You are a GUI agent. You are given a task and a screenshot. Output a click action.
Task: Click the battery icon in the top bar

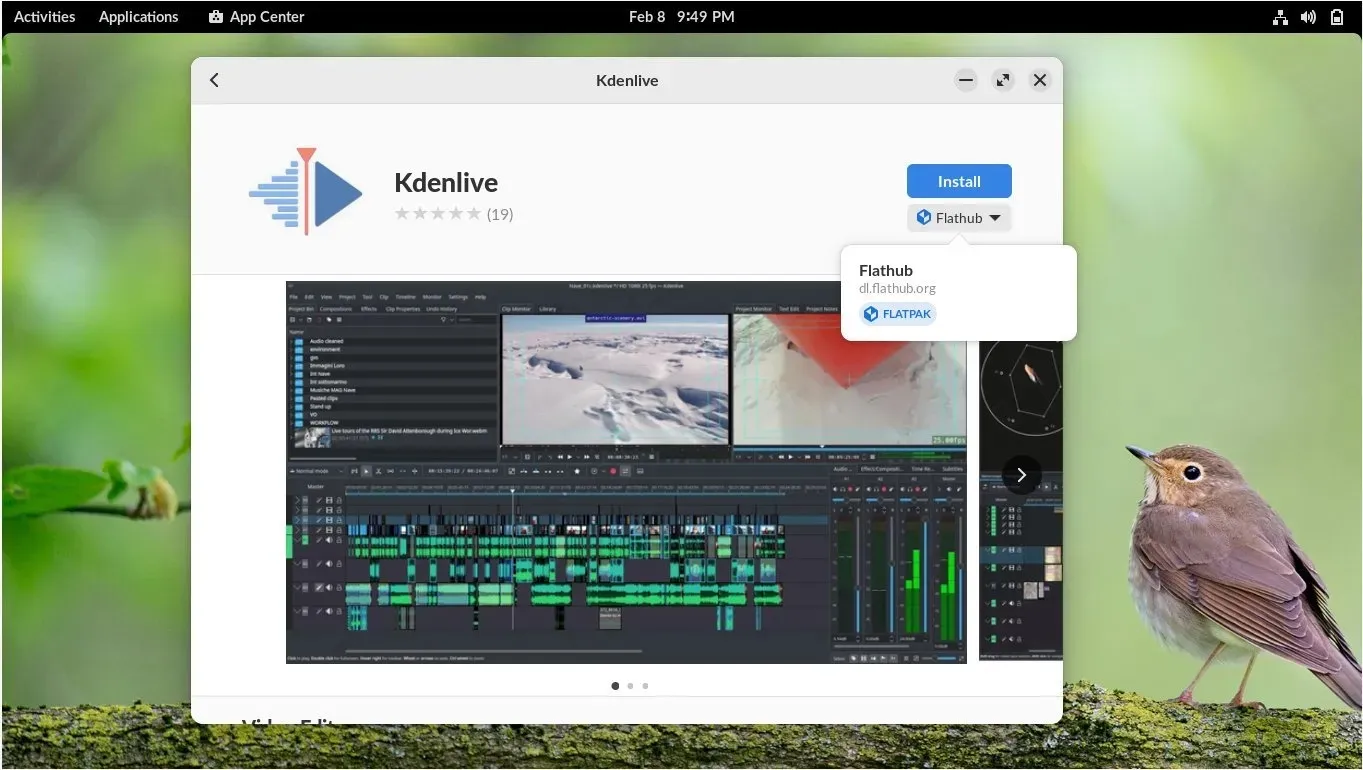pyautogui.click(x=1337, y=16)
